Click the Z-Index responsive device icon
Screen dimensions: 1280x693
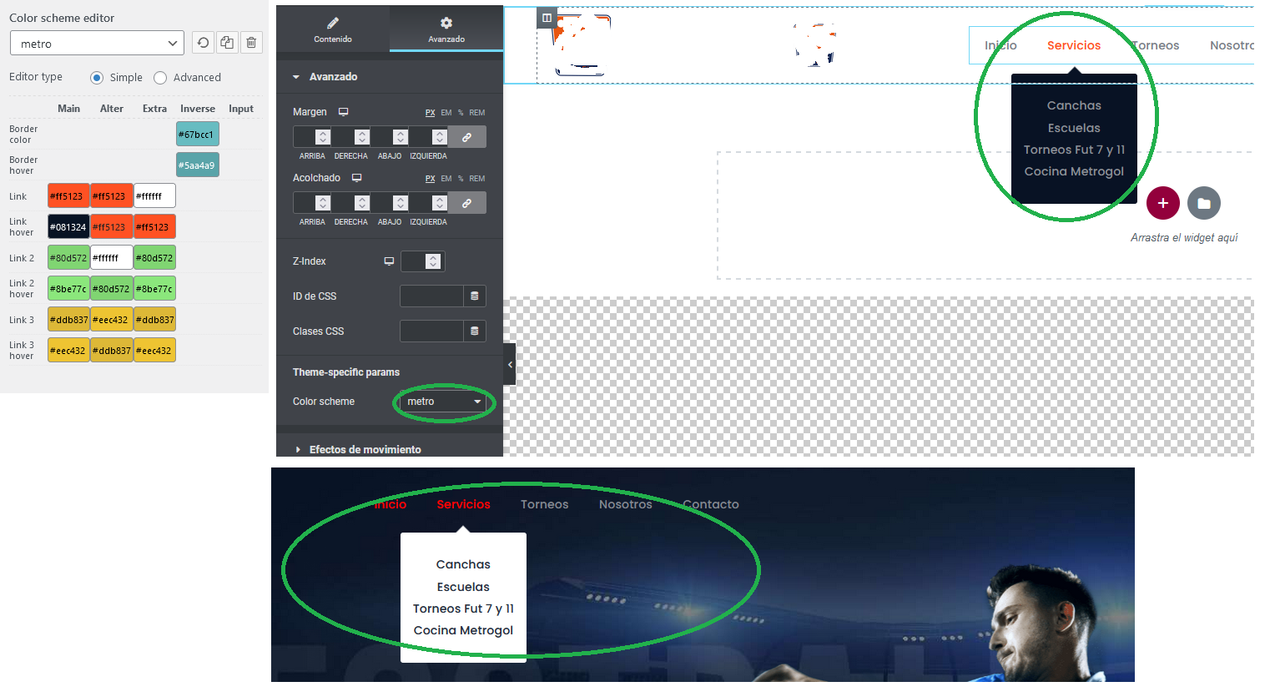[389, 261]
